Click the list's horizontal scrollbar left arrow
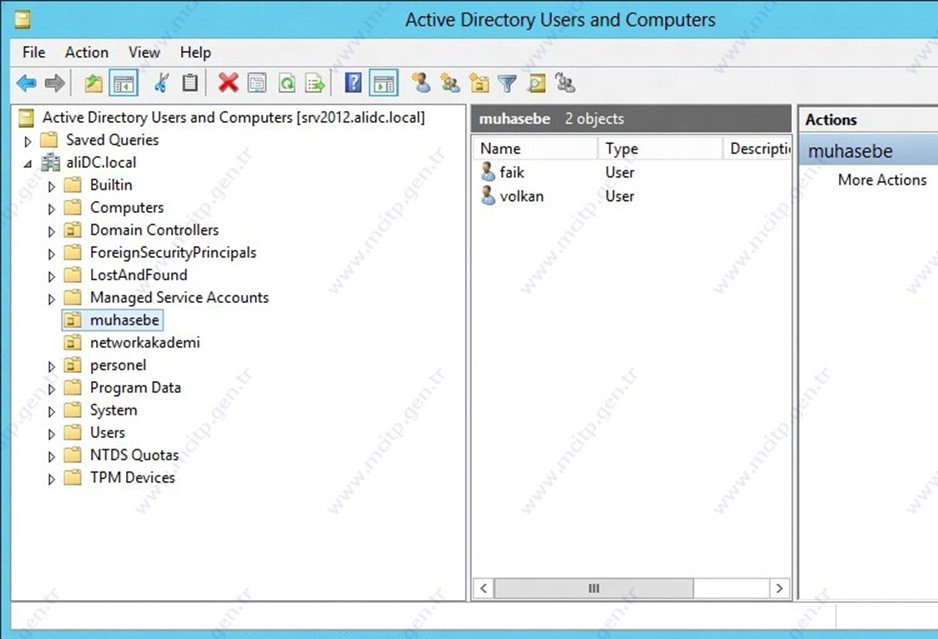The image size is (938, 639). pyautogui.click(x=483, y=588)
